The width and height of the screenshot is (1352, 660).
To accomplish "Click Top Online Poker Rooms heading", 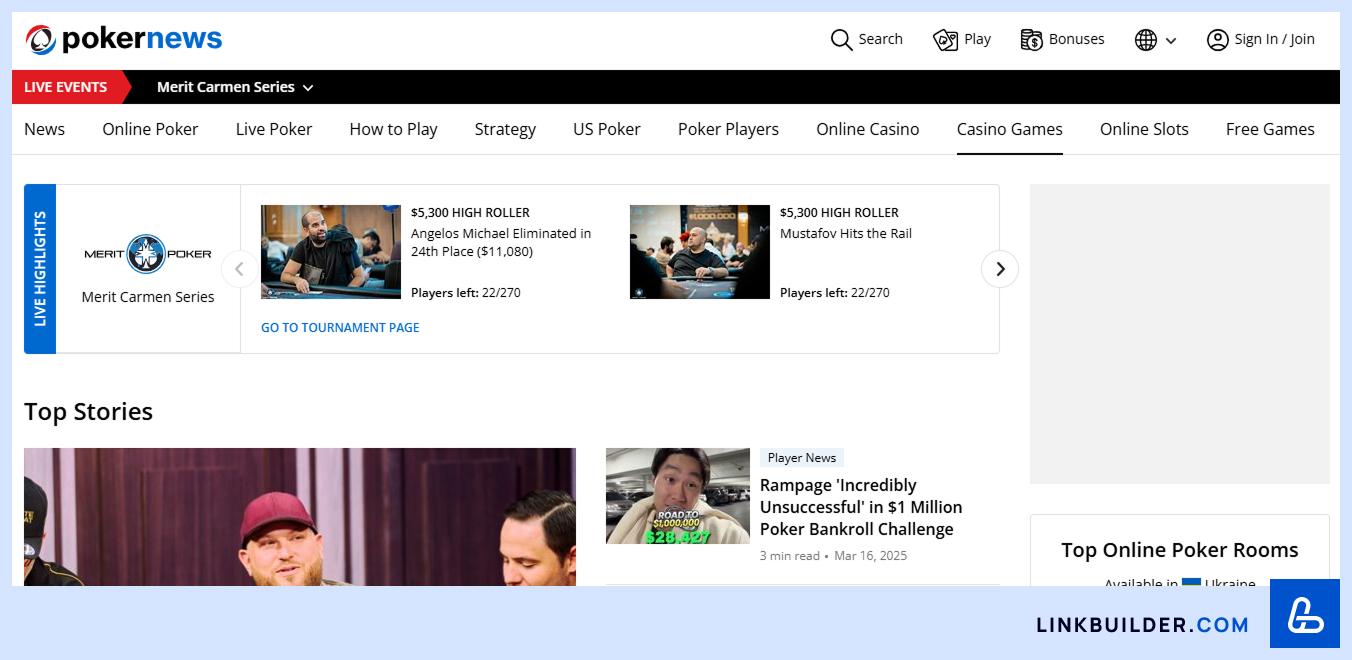I will [1180, 550].
